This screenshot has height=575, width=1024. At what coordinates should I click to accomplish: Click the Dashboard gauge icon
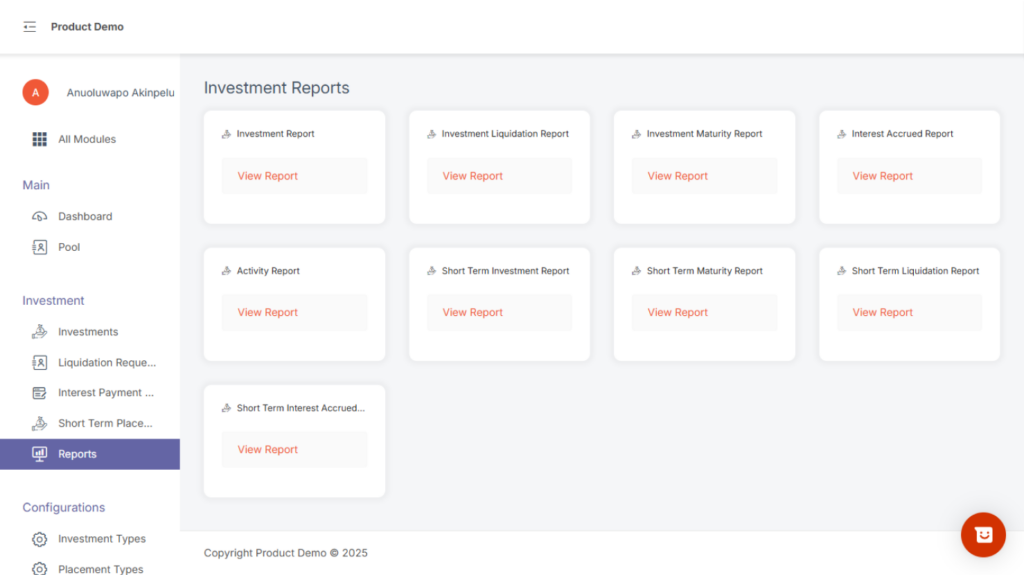pos(40,216)
